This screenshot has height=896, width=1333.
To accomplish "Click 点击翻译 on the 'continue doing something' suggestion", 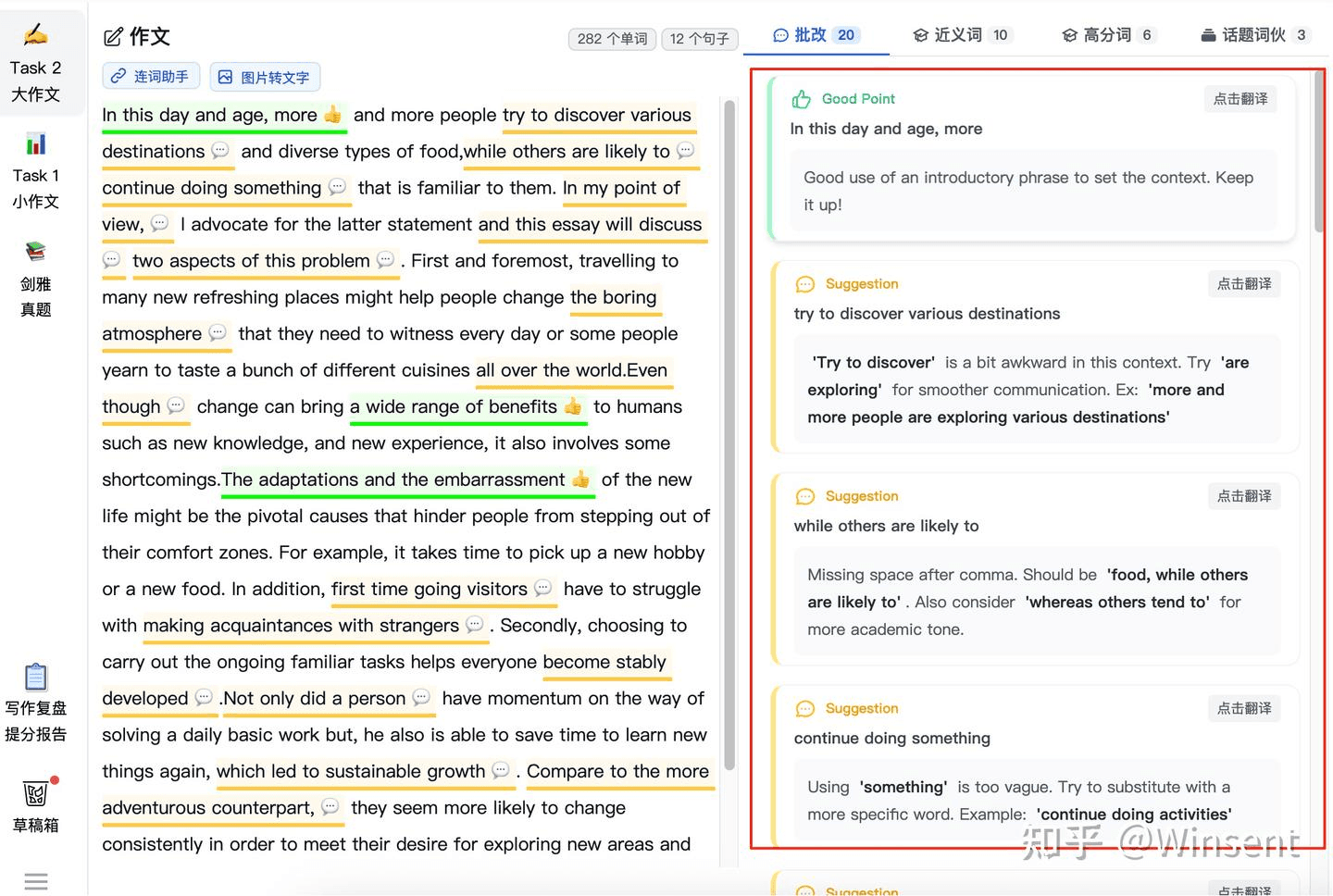I will pyautogui.click(x=1244, y=708).
